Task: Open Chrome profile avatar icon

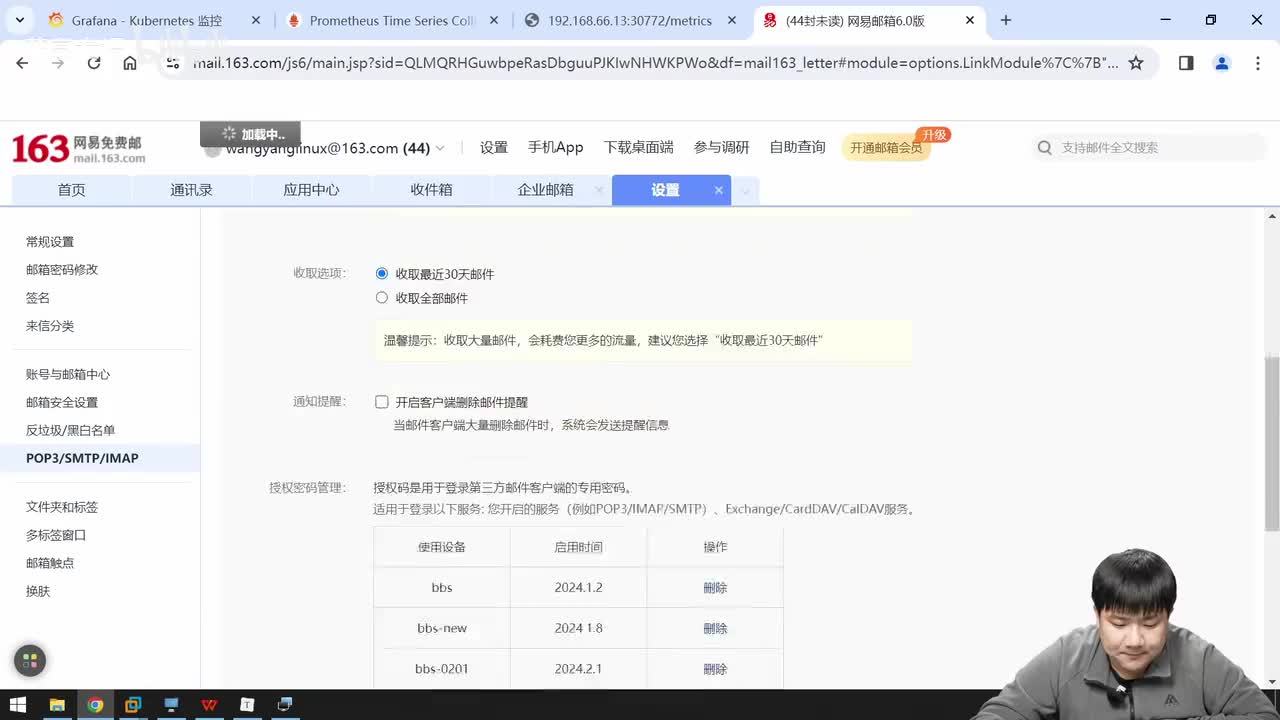Action: coord(1221,63)
